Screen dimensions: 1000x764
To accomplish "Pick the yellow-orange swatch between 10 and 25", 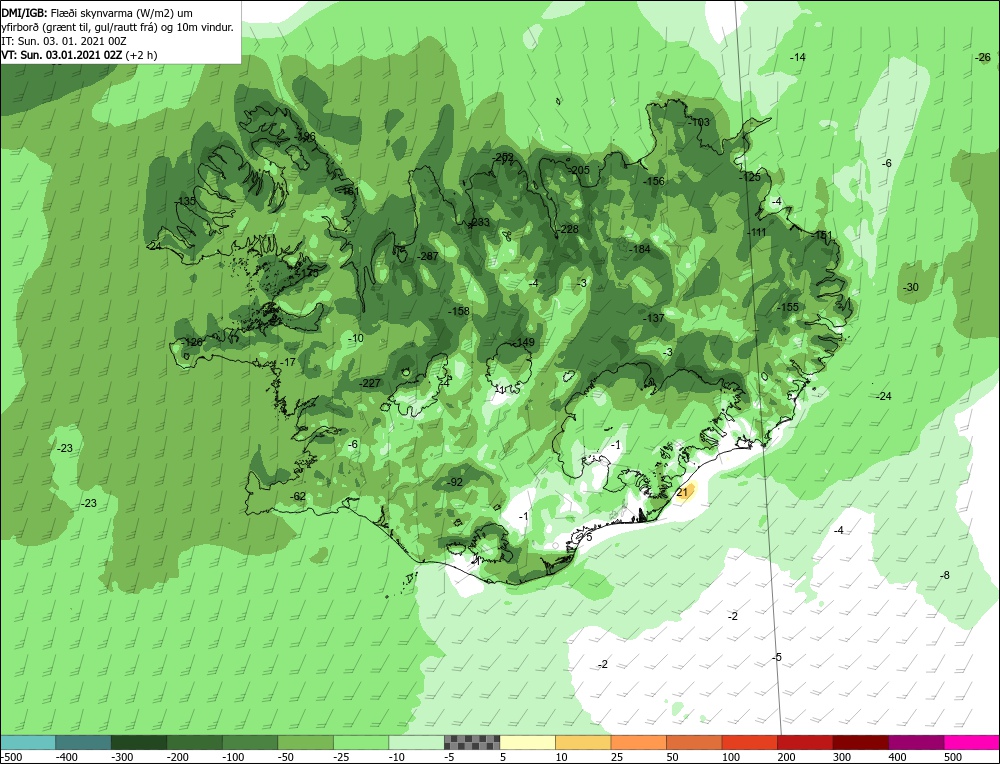I will [582, 742].
